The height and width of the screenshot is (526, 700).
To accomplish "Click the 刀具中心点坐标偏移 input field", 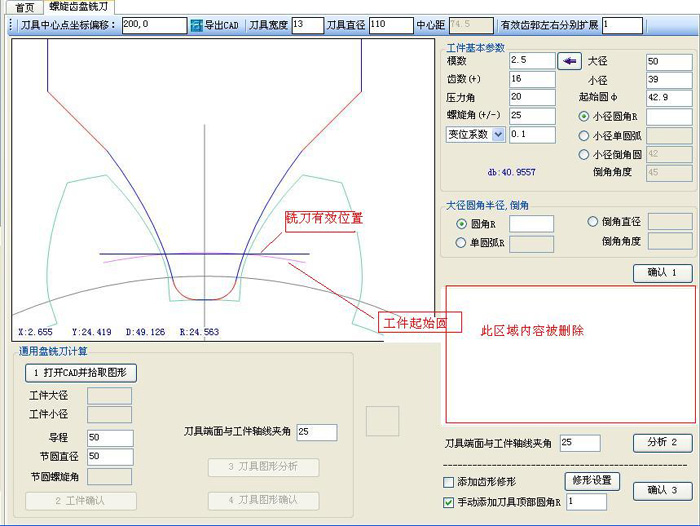I will (x=154, y=25).
